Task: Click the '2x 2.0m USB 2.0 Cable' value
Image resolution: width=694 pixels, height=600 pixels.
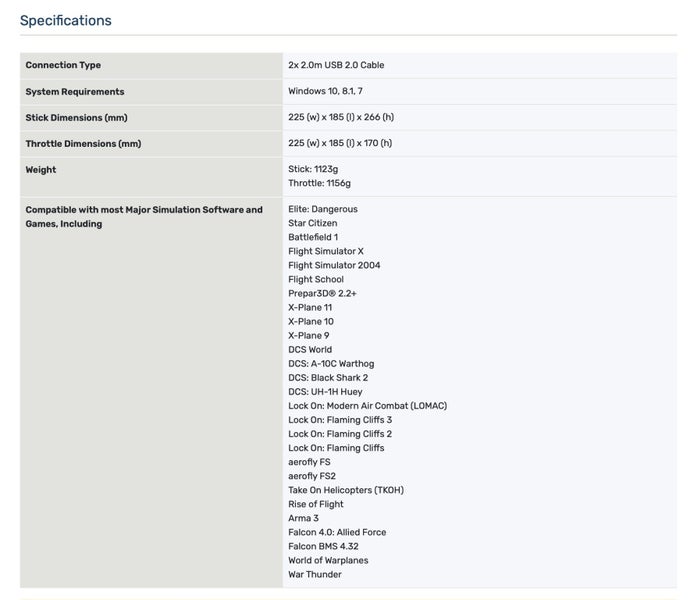Action: tap(336, 65)
